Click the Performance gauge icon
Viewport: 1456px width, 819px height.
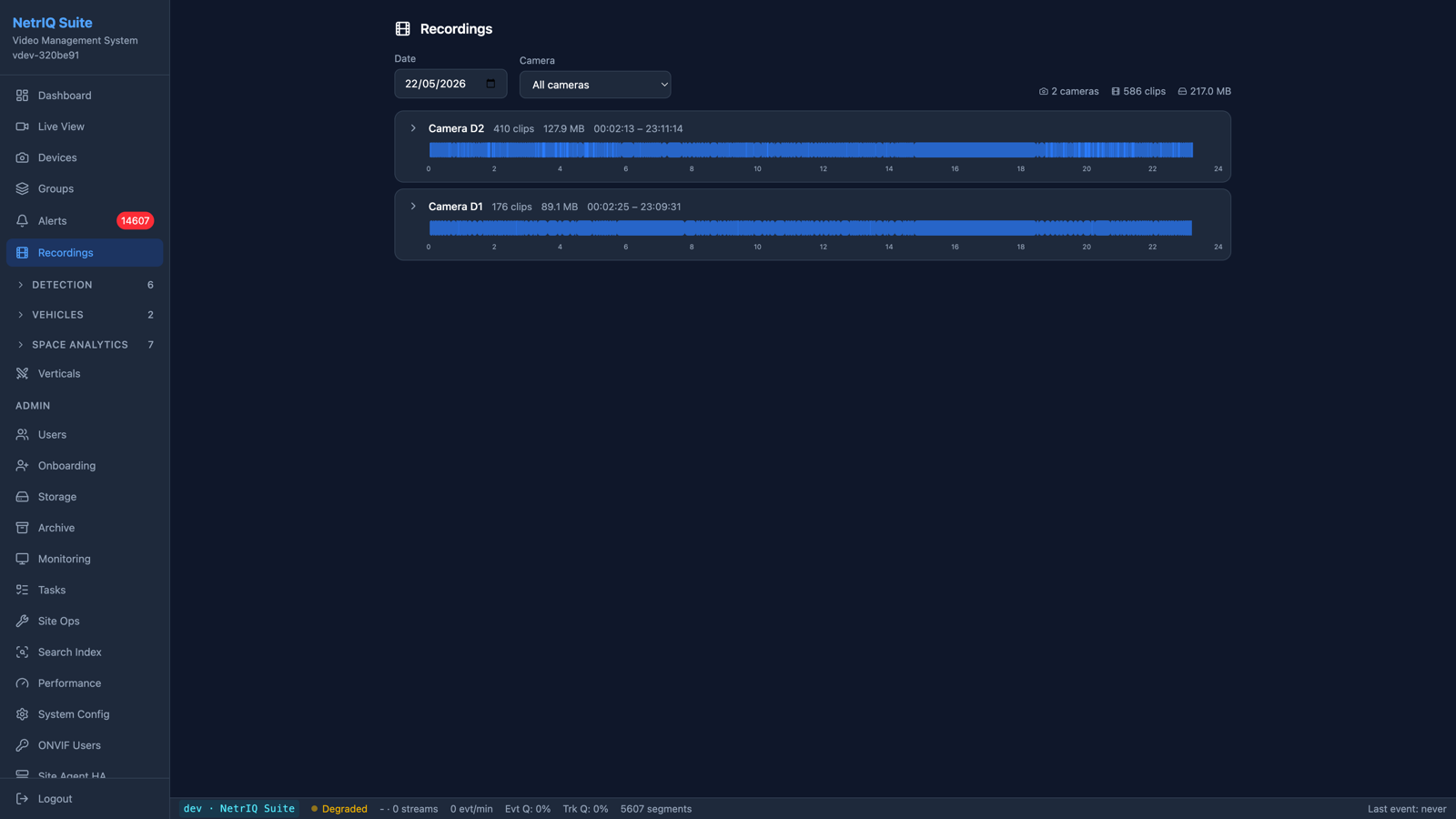tap(22, 683)
